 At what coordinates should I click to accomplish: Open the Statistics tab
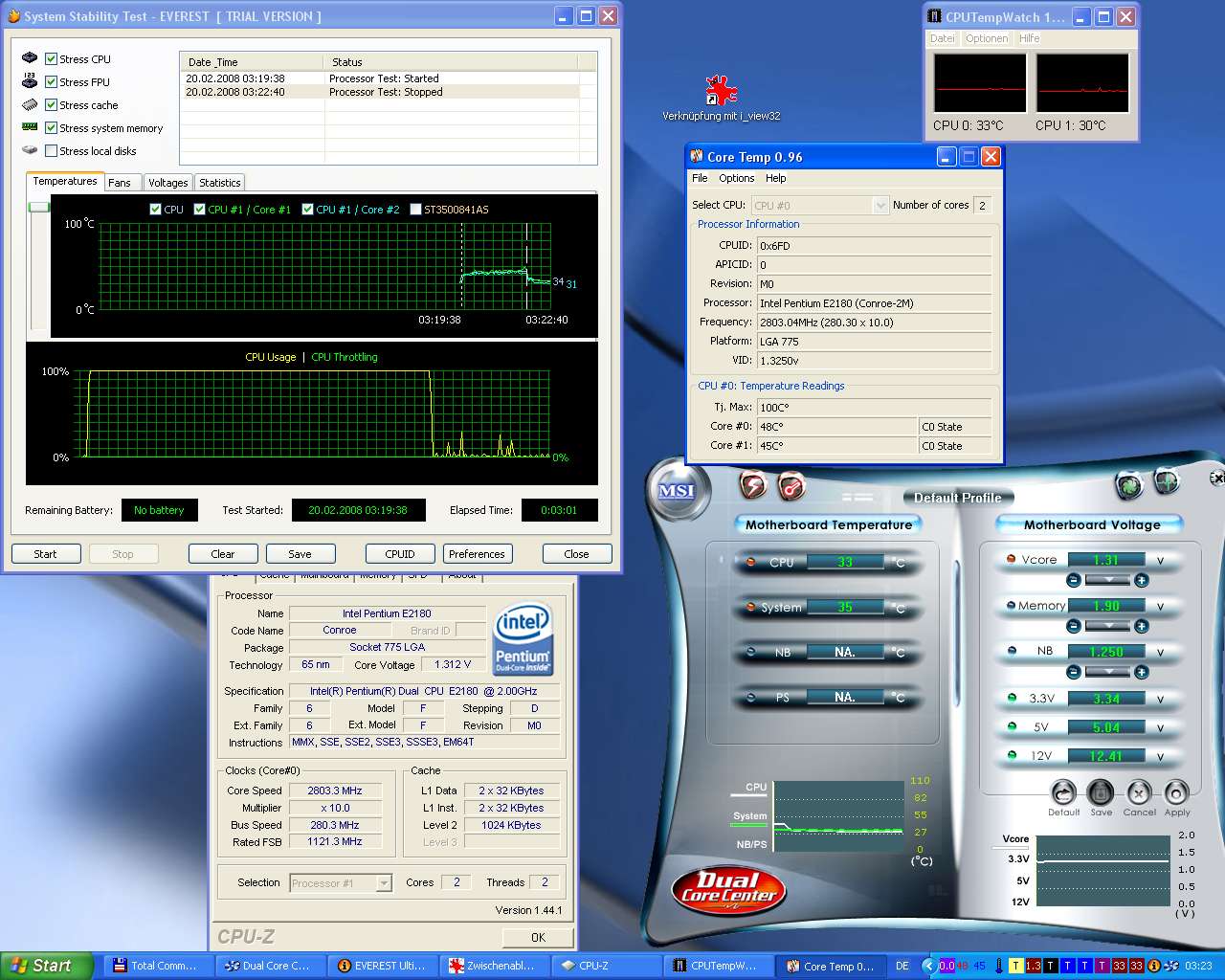click(220, 182)
